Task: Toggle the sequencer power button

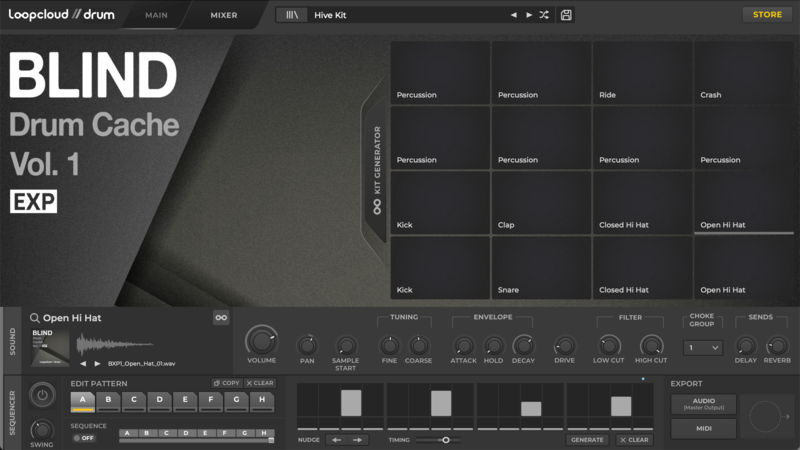Action: point(42,395)
